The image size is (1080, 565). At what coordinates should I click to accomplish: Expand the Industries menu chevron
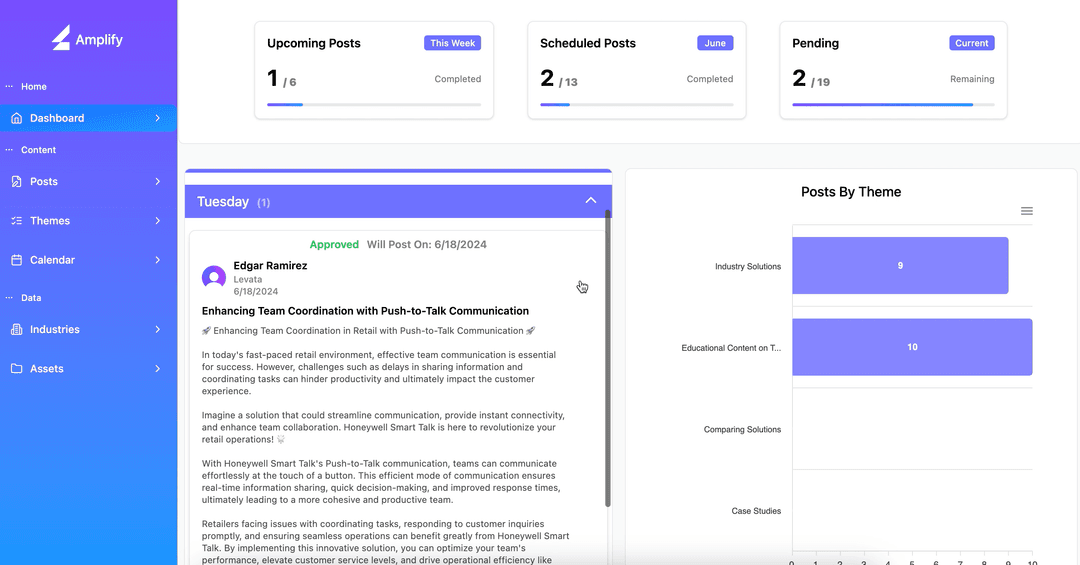[158, 330]
